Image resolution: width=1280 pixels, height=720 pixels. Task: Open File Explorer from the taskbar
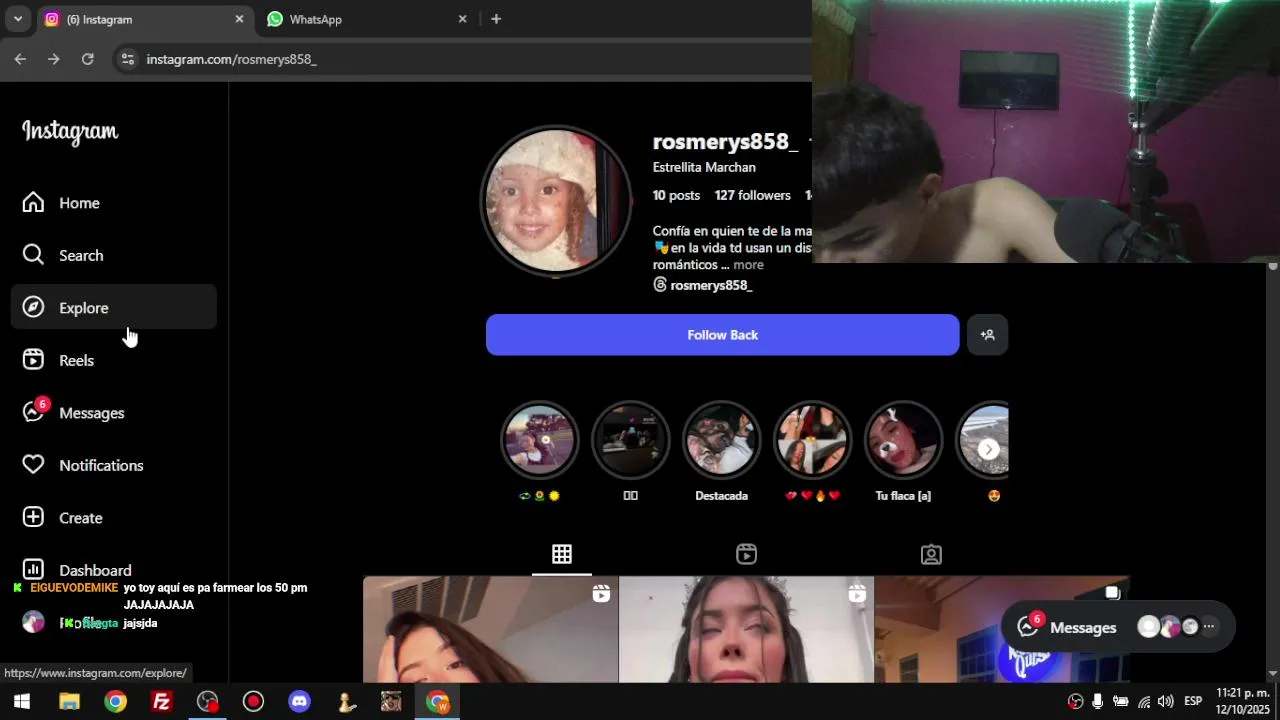point(69,702)
